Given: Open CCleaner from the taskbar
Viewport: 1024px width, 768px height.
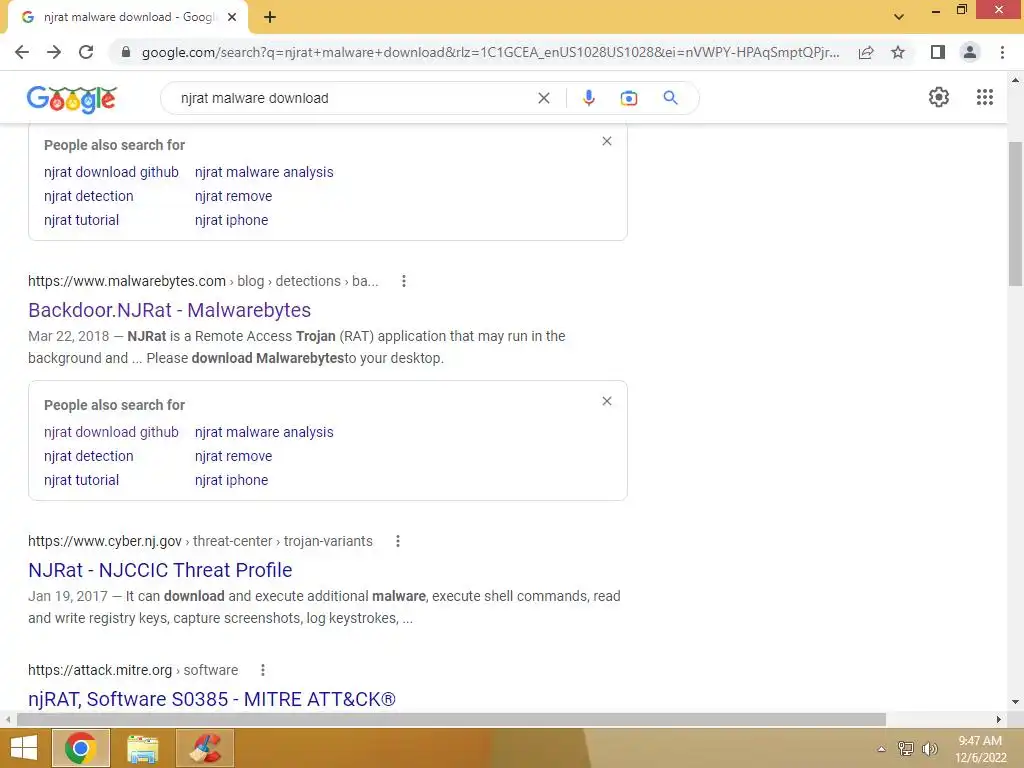Looking at the screenshot, I should [205, 748].
